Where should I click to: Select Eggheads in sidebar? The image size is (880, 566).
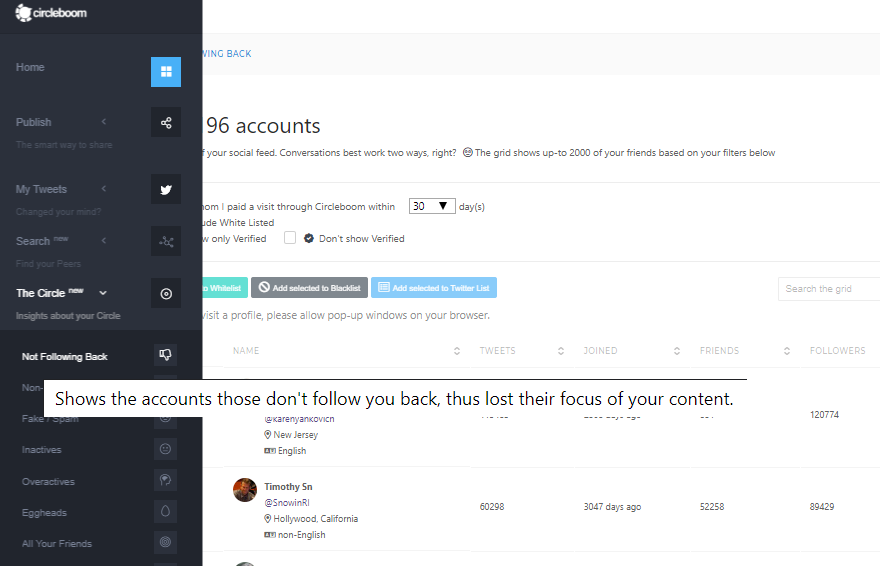[x=44, y=513]
